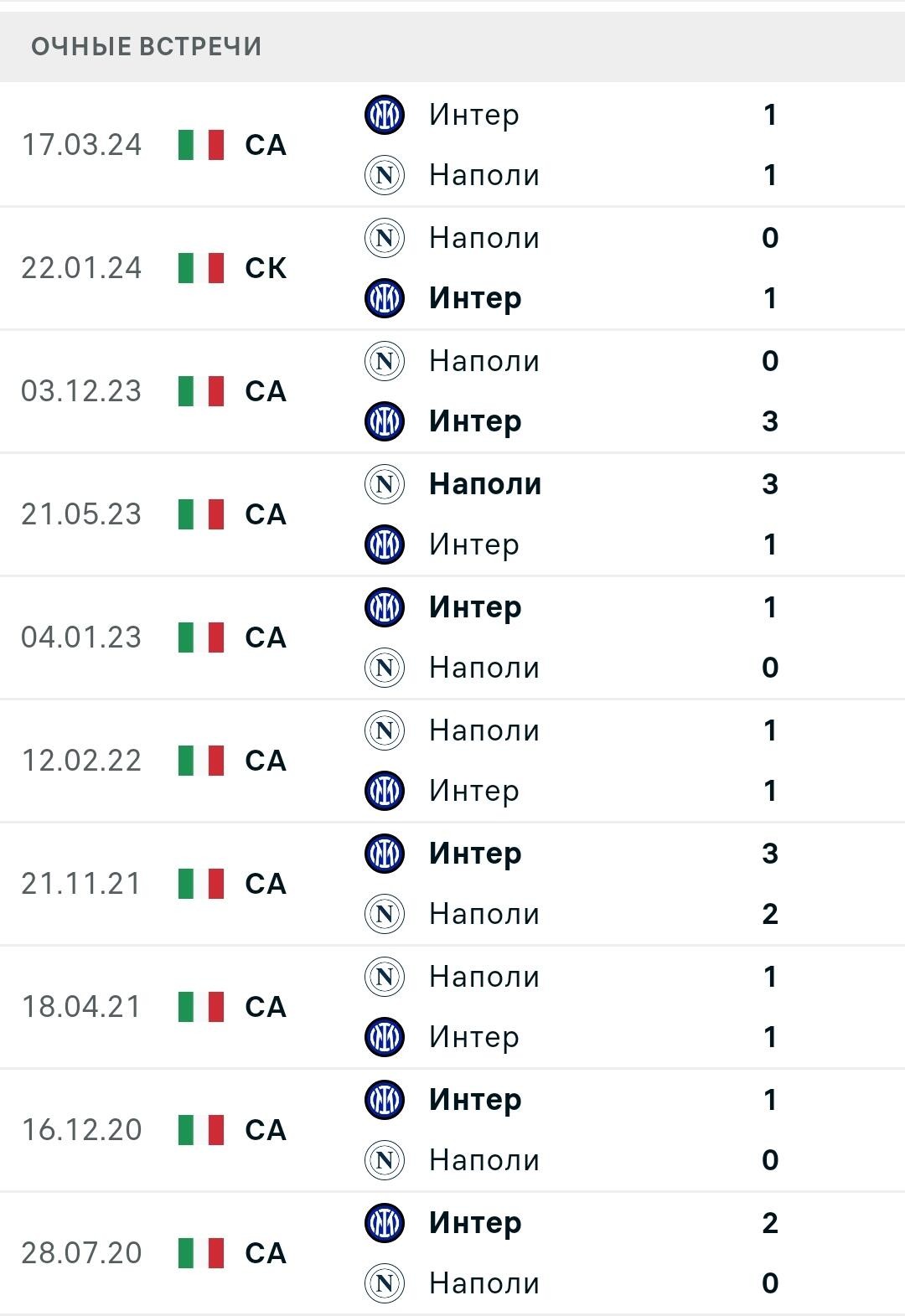The width and height of the screenshot is (905, 1316).
Task: Click the Napoli logo in the 28.07.20 match
Action: tap(385, 1283)
